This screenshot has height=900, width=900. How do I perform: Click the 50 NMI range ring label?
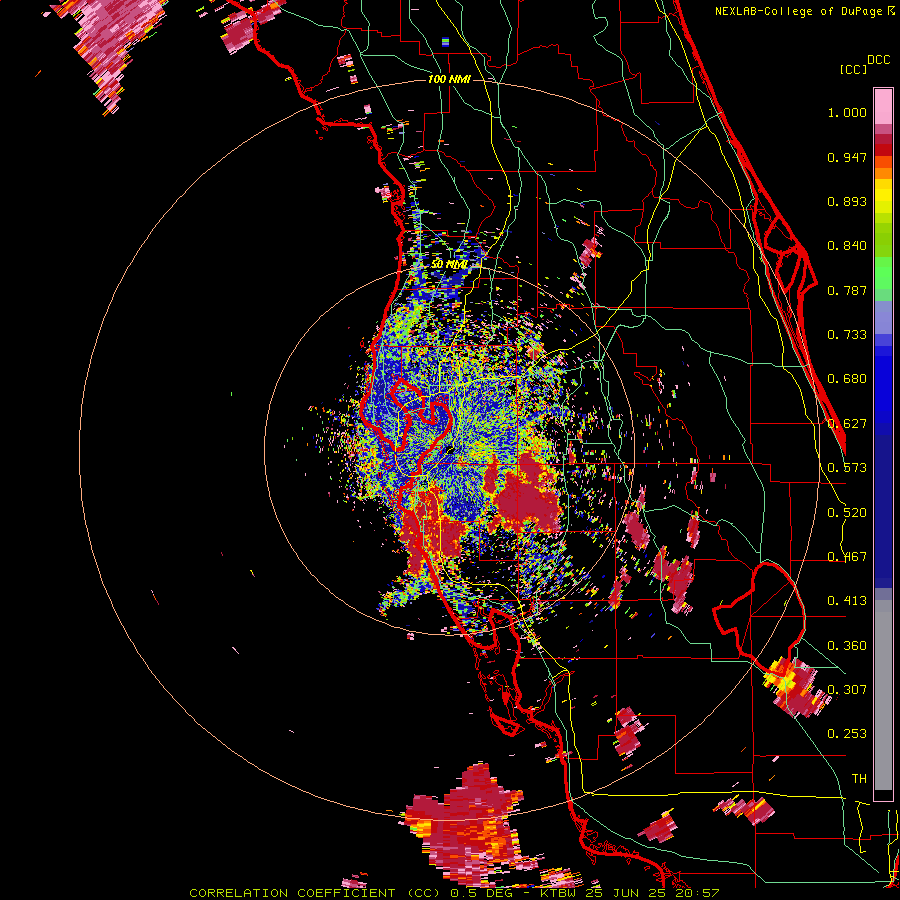point(449,264)
